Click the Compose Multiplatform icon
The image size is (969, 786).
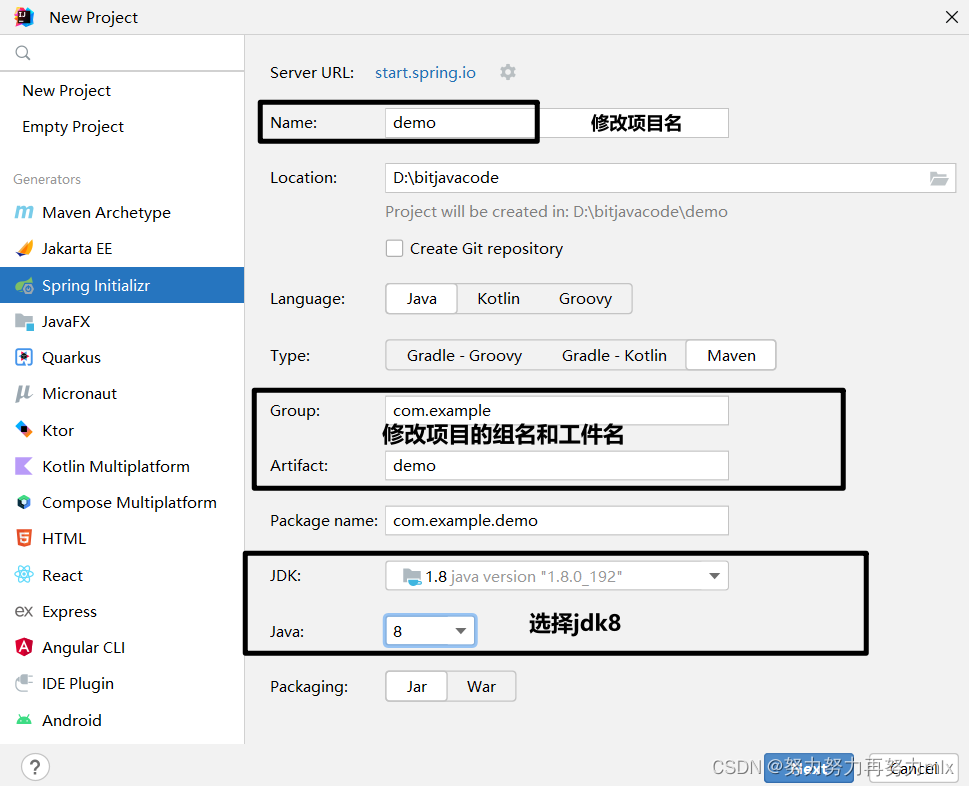pos(24,502)
